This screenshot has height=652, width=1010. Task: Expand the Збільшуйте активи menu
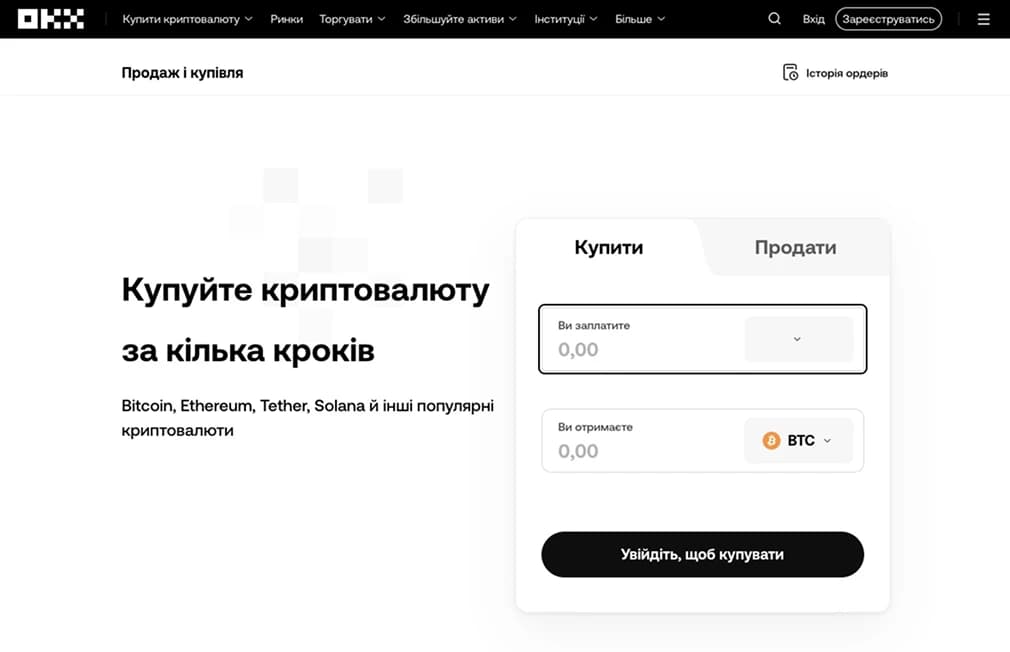(460, 19)
